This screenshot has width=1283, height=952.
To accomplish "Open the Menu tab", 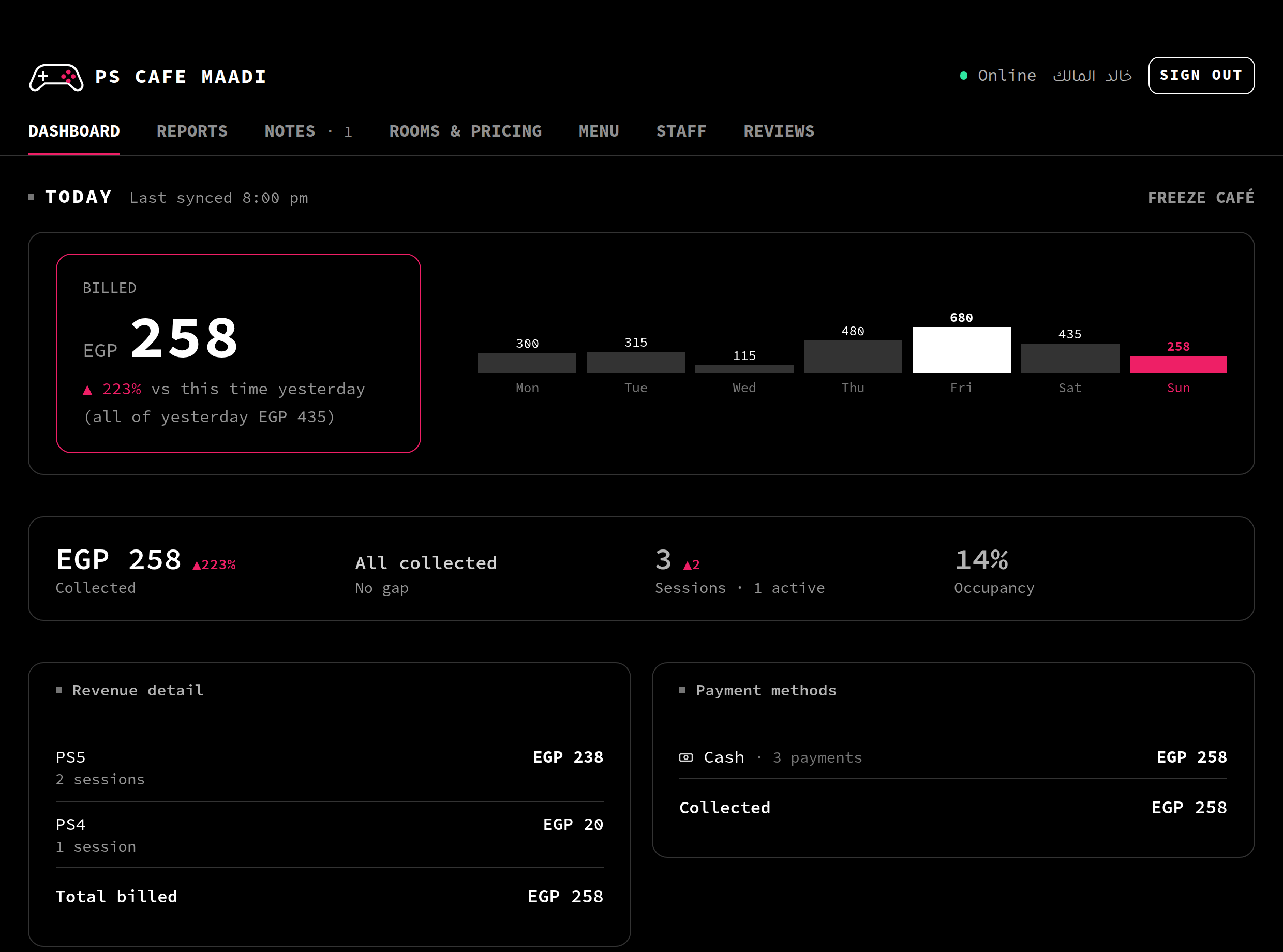I will click(x=599, y=131).
